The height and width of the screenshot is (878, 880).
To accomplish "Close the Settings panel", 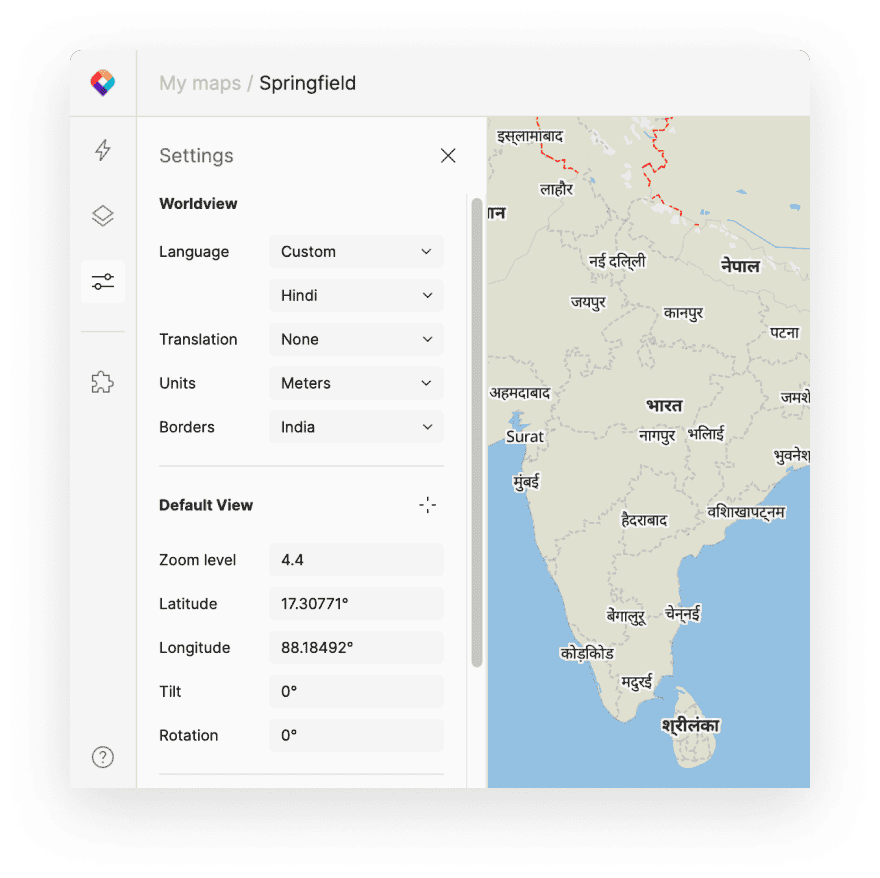I will (x=447, y=155).
